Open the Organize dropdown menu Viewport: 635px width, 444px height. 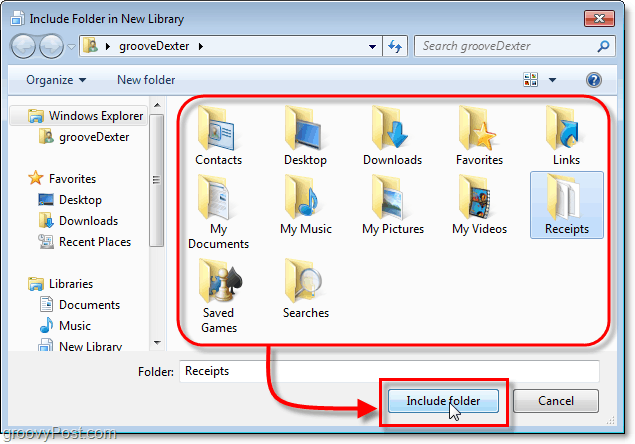(56, 80)
